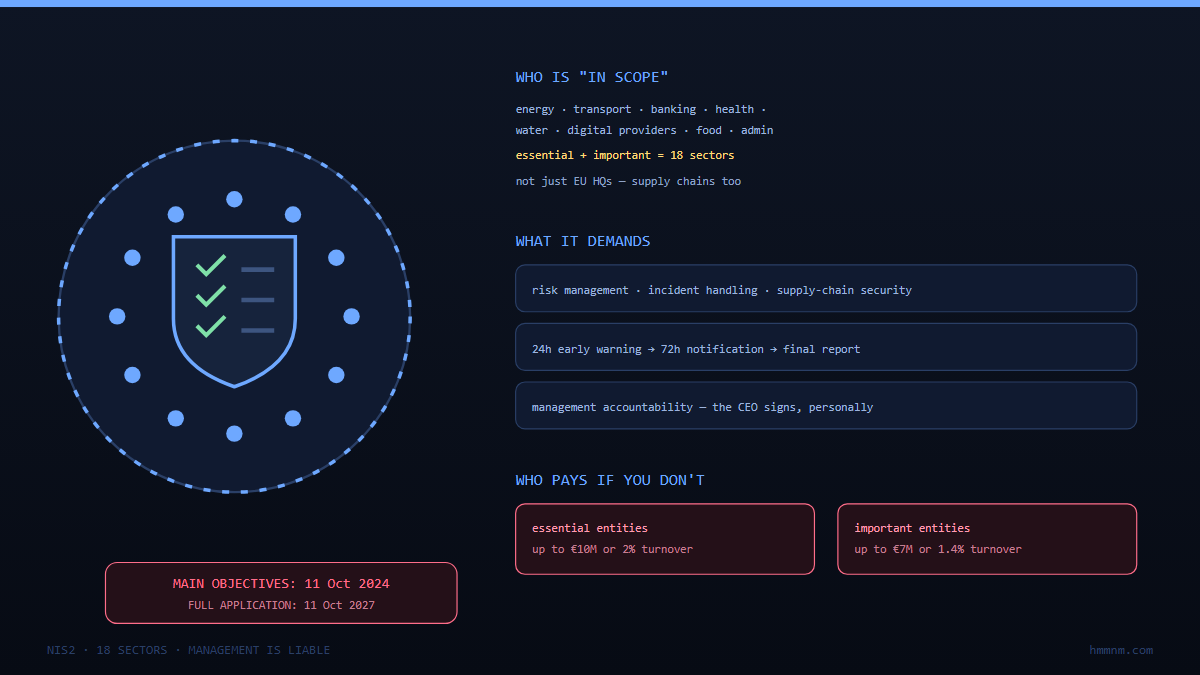Select the risk management demands card

click(x=826, y=288)
